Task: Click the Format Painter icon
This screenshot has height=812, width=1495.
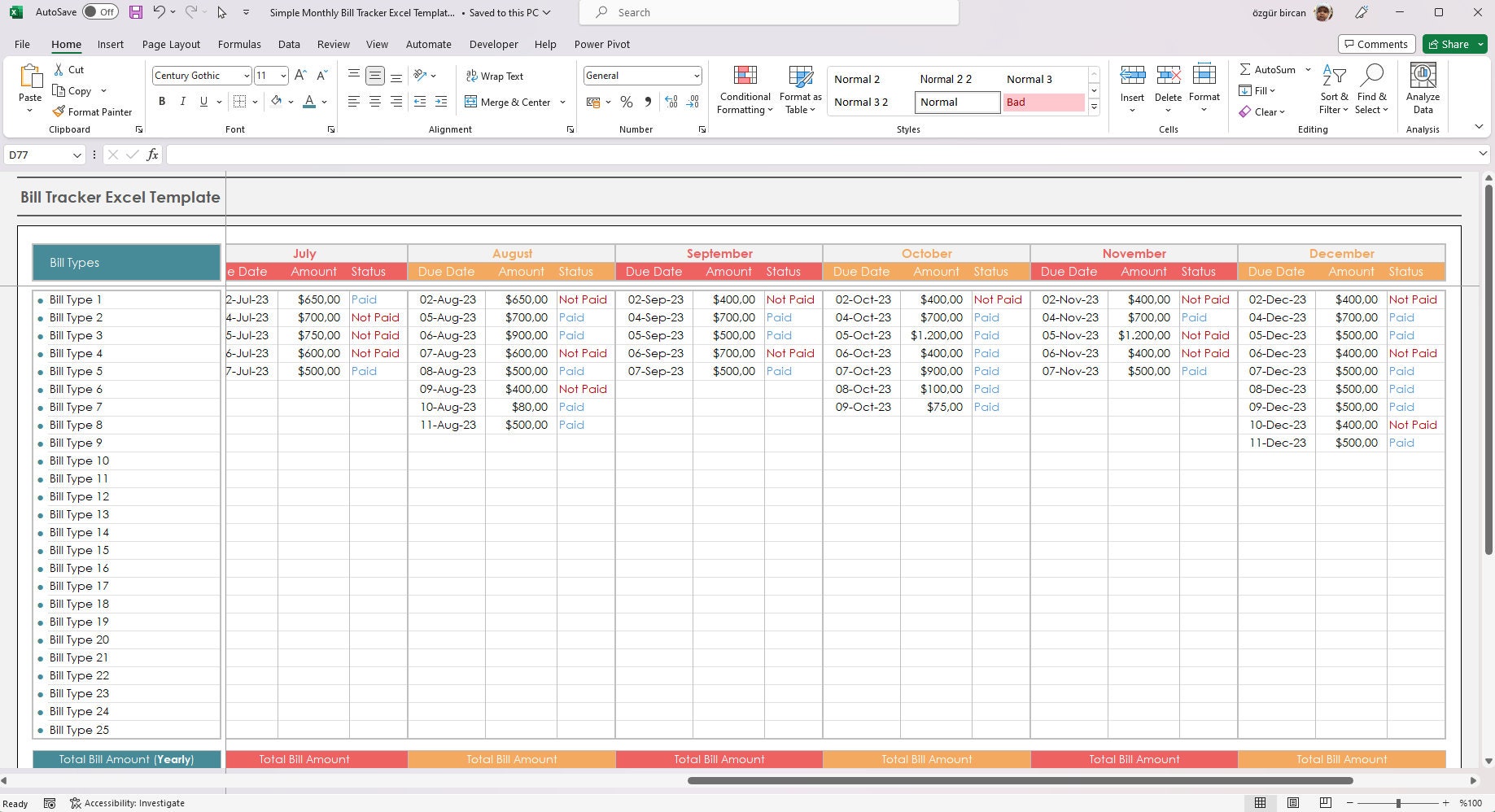Action: (59, 111)
